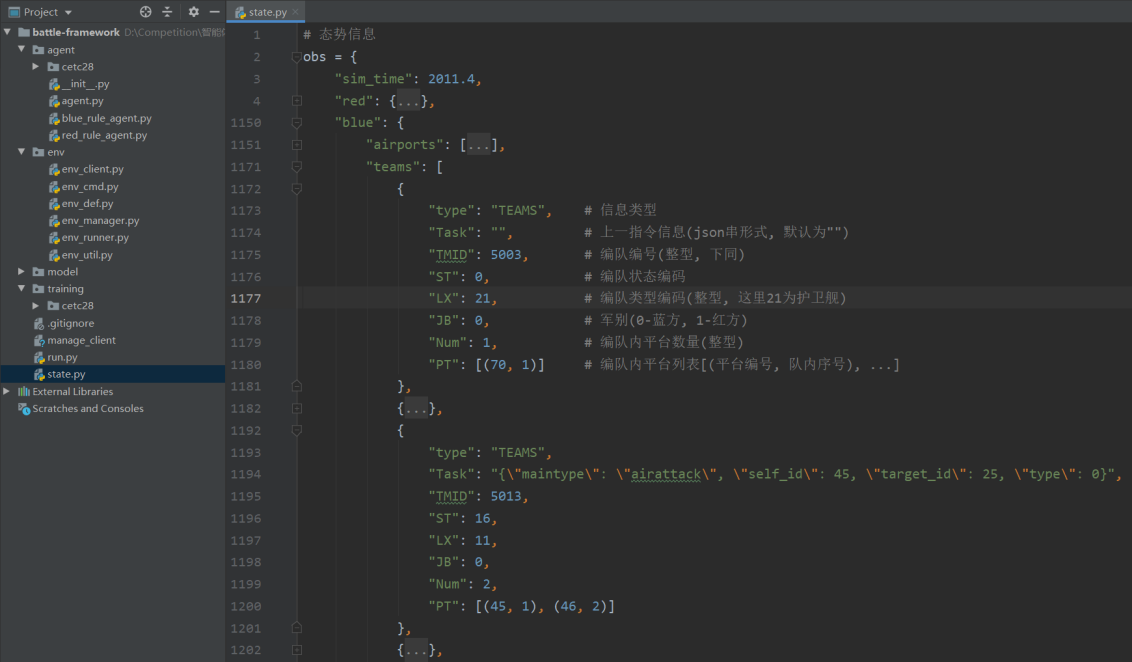
Task: Select env_def.py in the project tree
Action: tap(87, 204)
